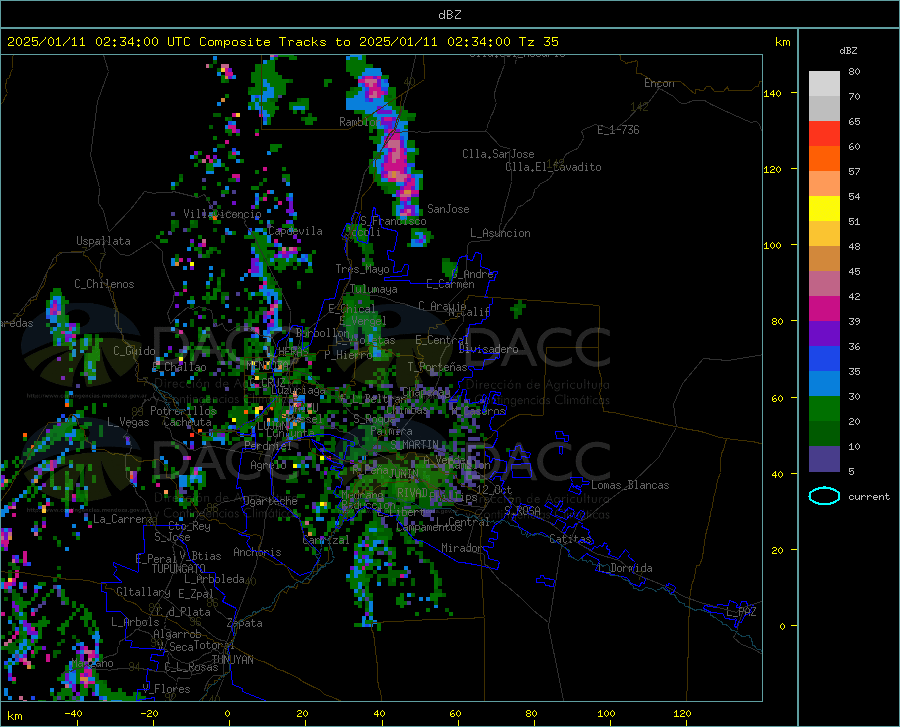Click the Encon label near top right
Viewport: 900px width, 727px height.
tap(659, 83)
